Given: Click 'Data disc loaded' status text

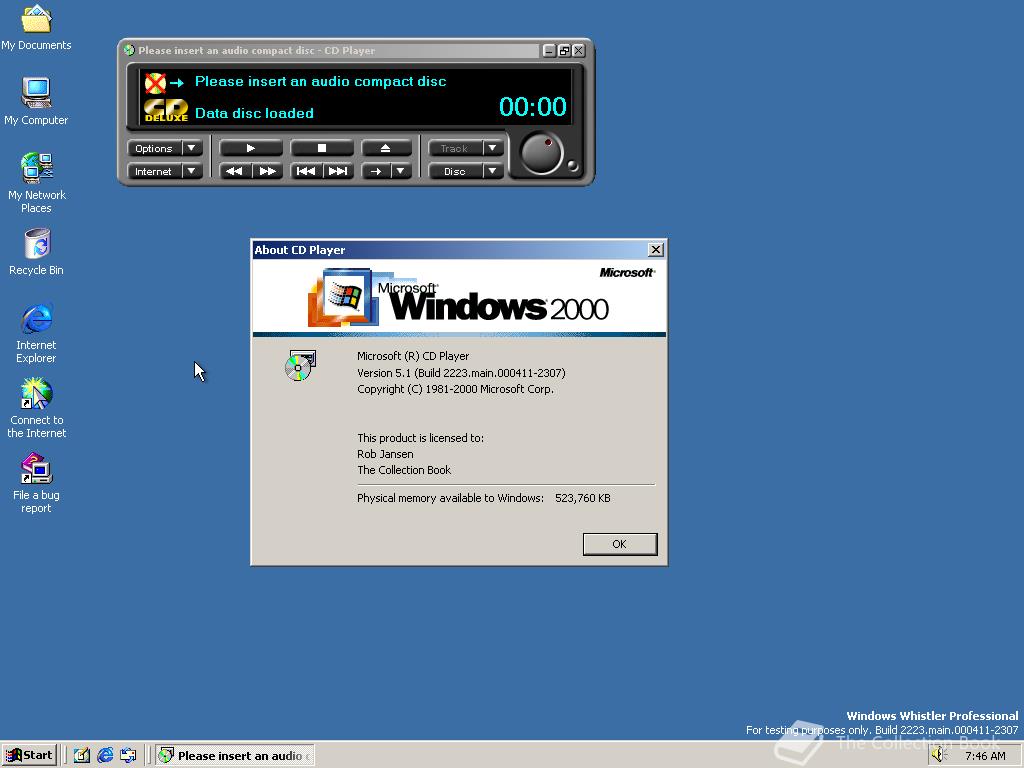Looking at the screenshot, I should [x=254, y=113].
